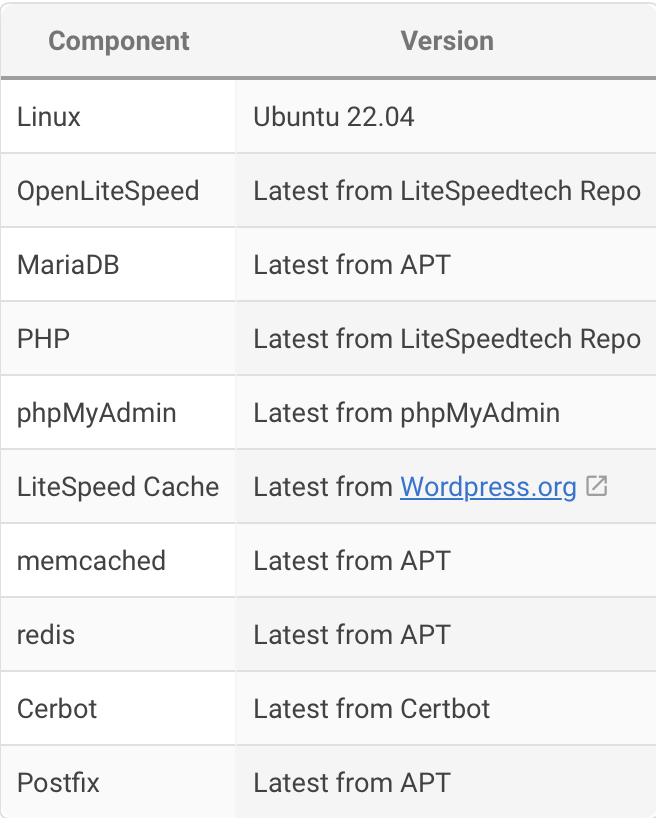Select the OpenLiteSpeed component cell
Image resolution: width=656 pixels, height=818 pixels.
pyautogui.click(x=108, y=190)
